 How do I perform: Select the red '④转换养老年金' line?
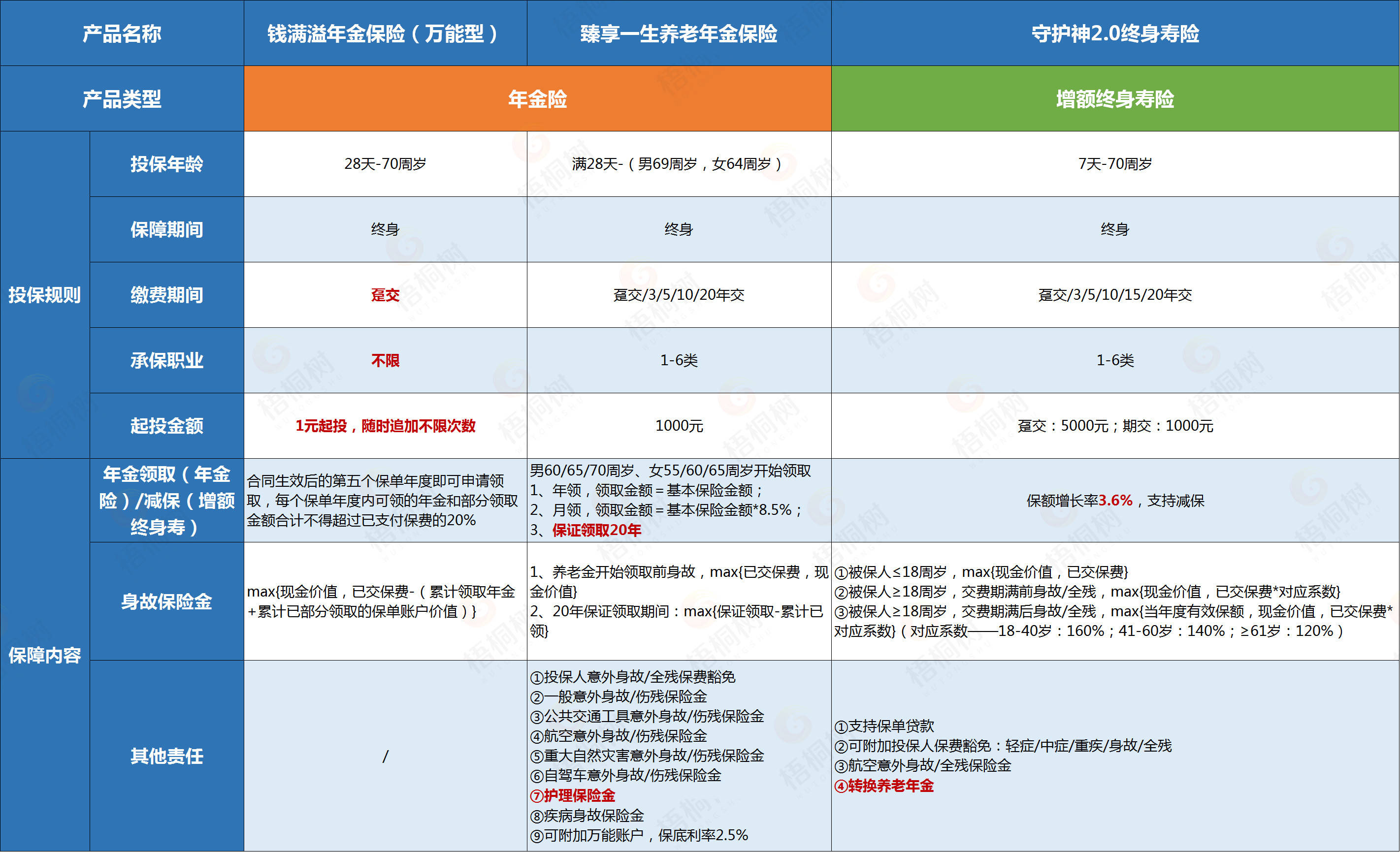(x=884, y=786)
